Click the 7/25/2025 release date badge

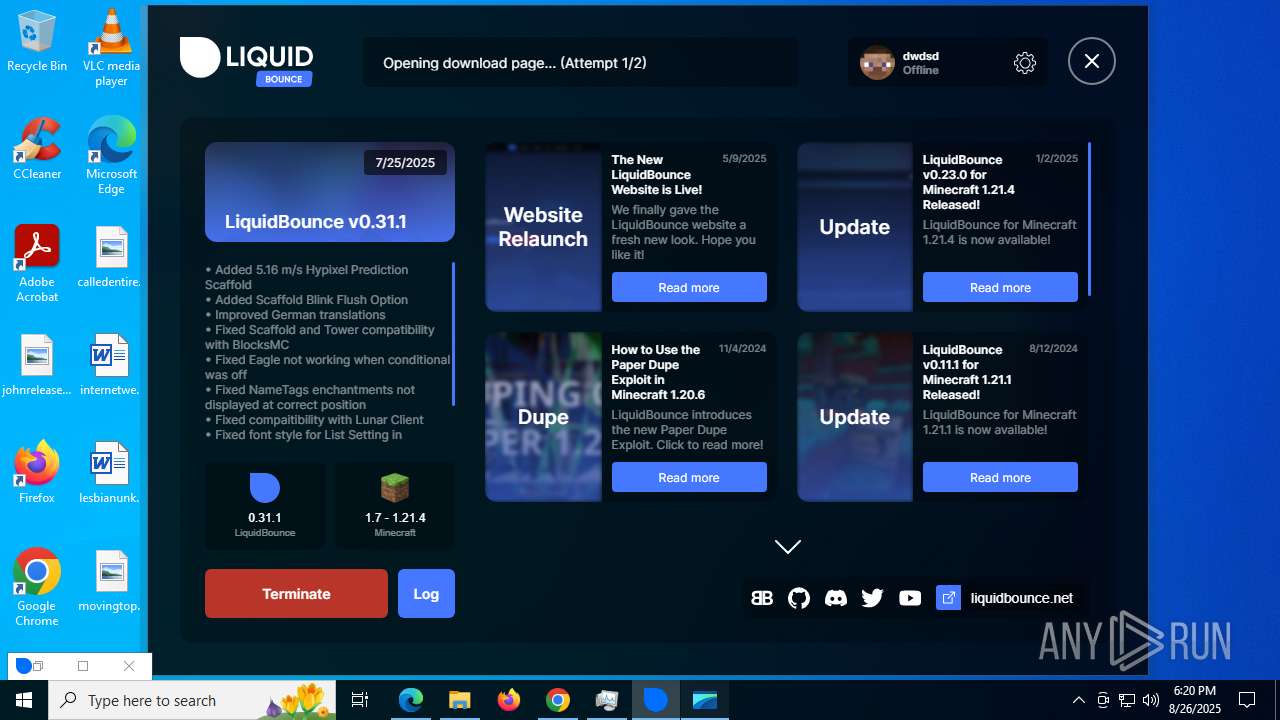tap(405, 162)
